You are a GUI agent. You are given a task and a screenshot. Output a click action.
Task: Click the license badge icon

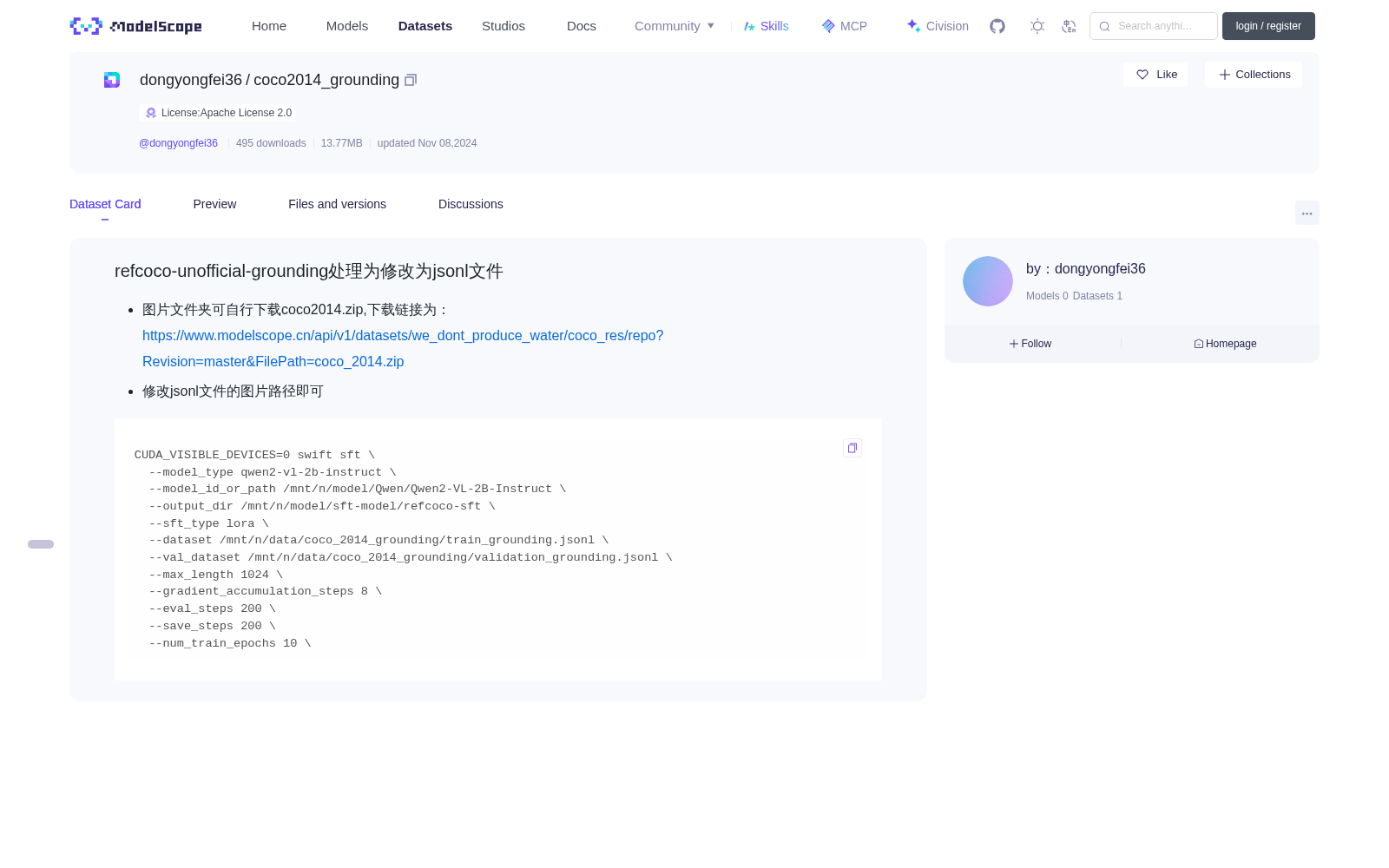click(151, 113)
